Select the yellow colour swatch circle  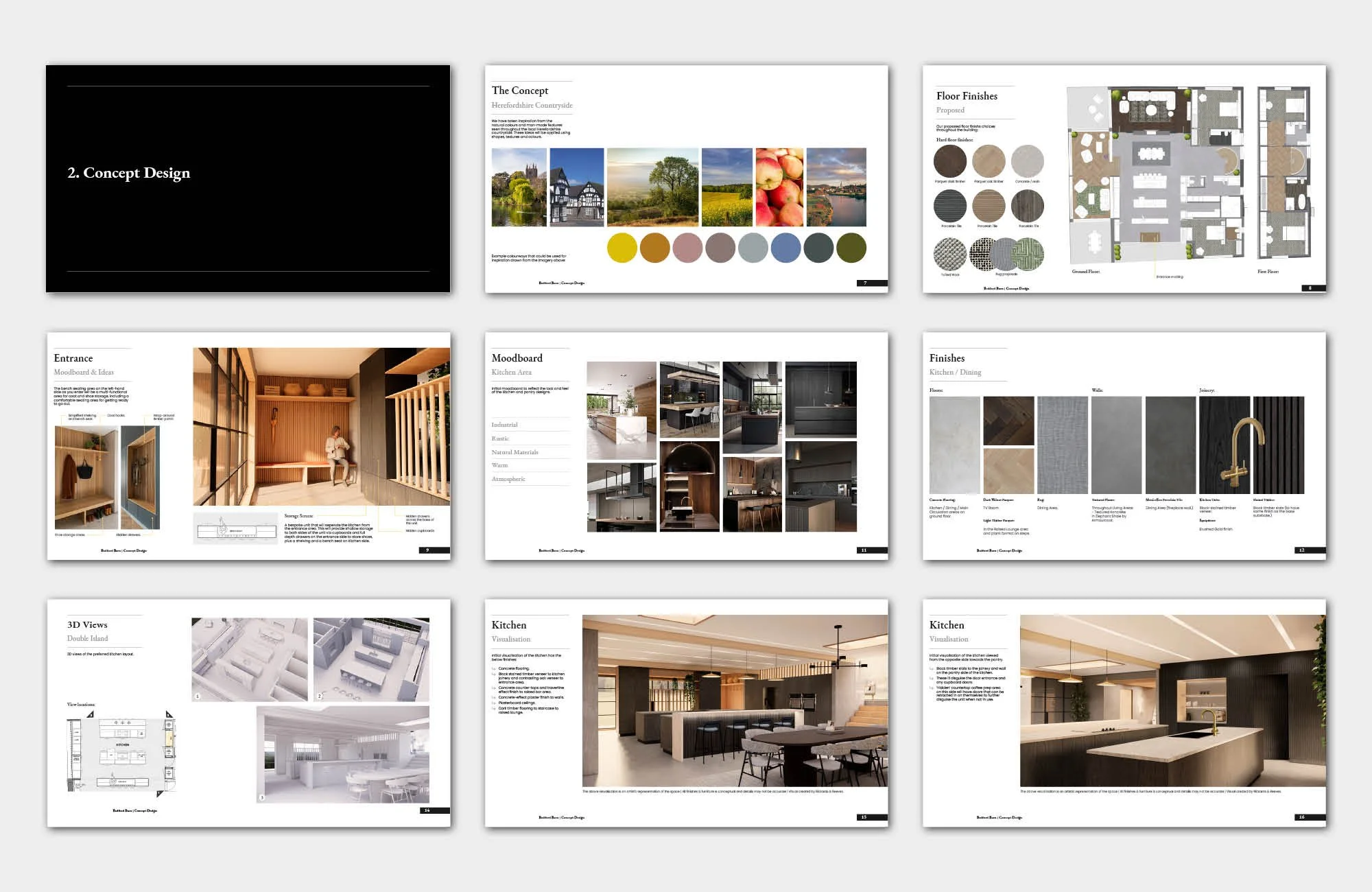coord(622,248)
